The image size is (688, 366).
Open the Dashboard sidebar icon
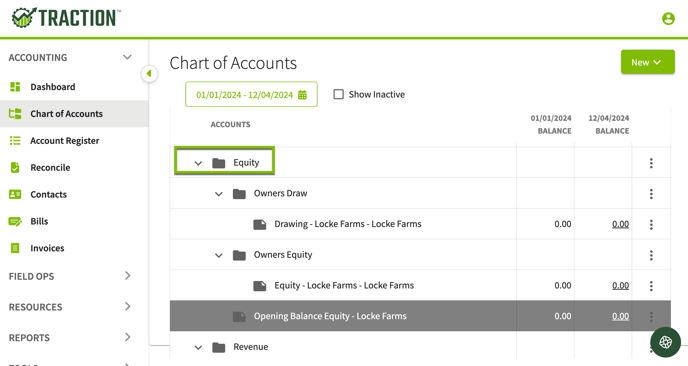point(15,87)
